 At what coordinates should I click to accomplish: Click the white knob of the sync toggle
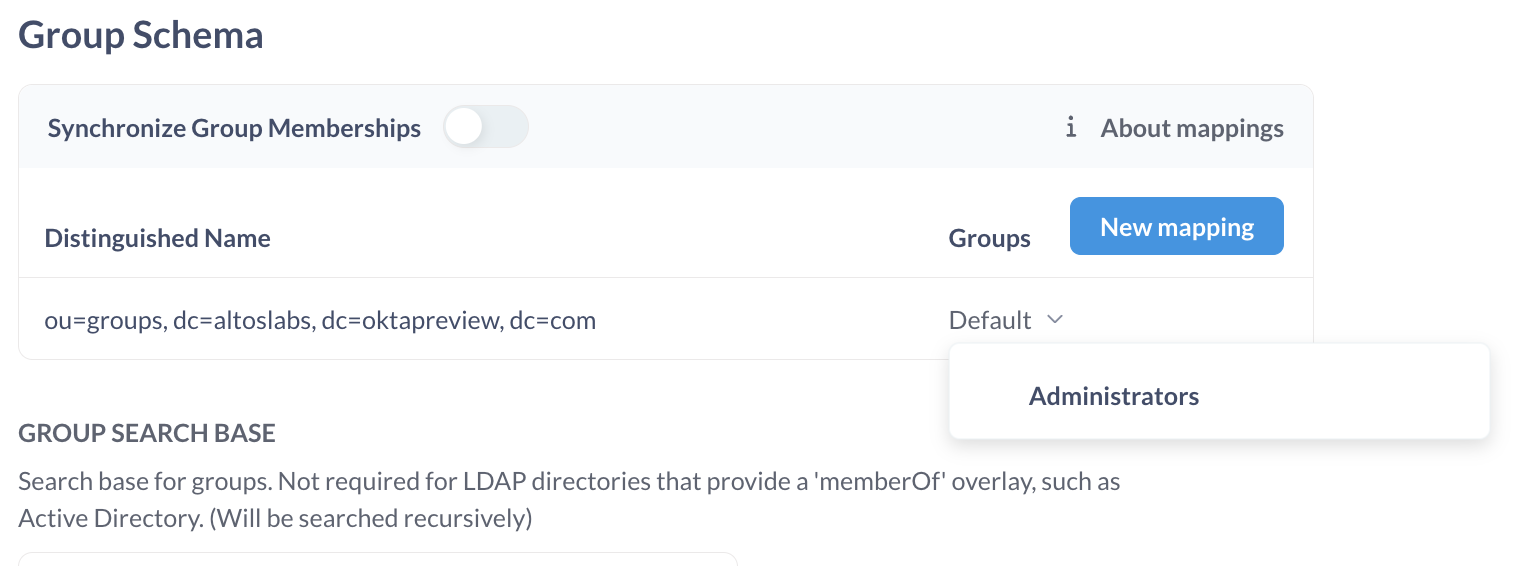(x=465, y=128)
